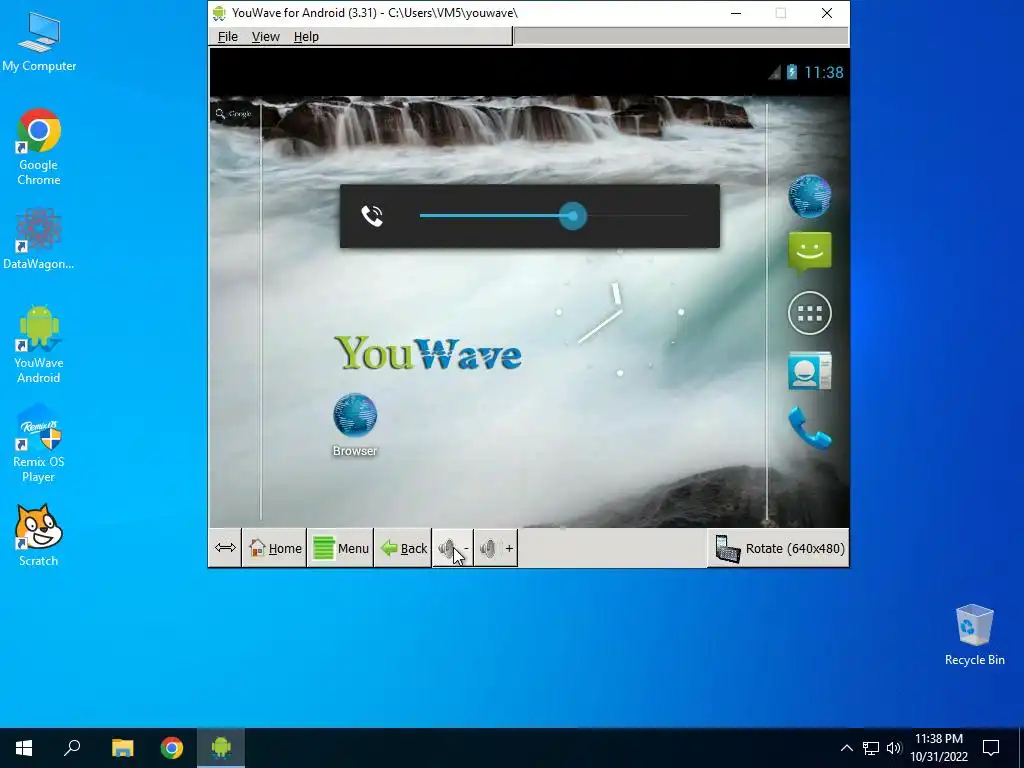
Task: Open the Windows Start menu
Action: [24, 748]
